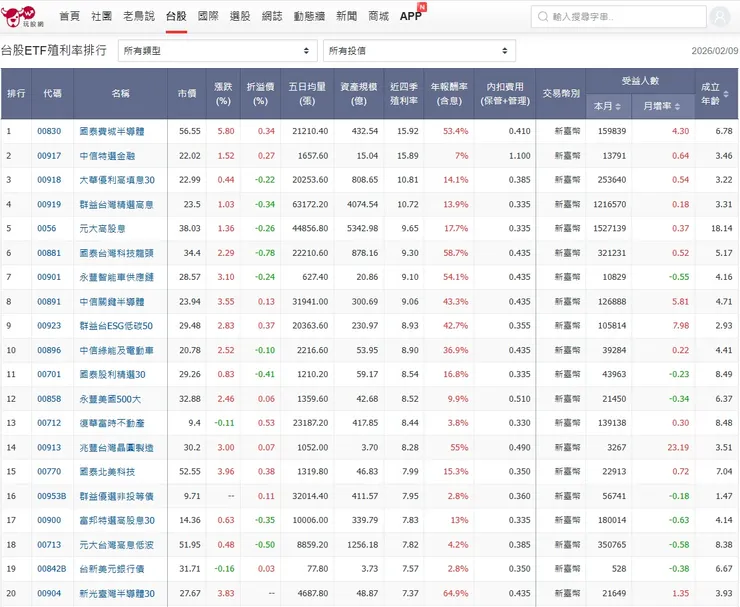The image size is (740, 607).
Task: Click the 五日均量 column header
Action: click(307, 93)
